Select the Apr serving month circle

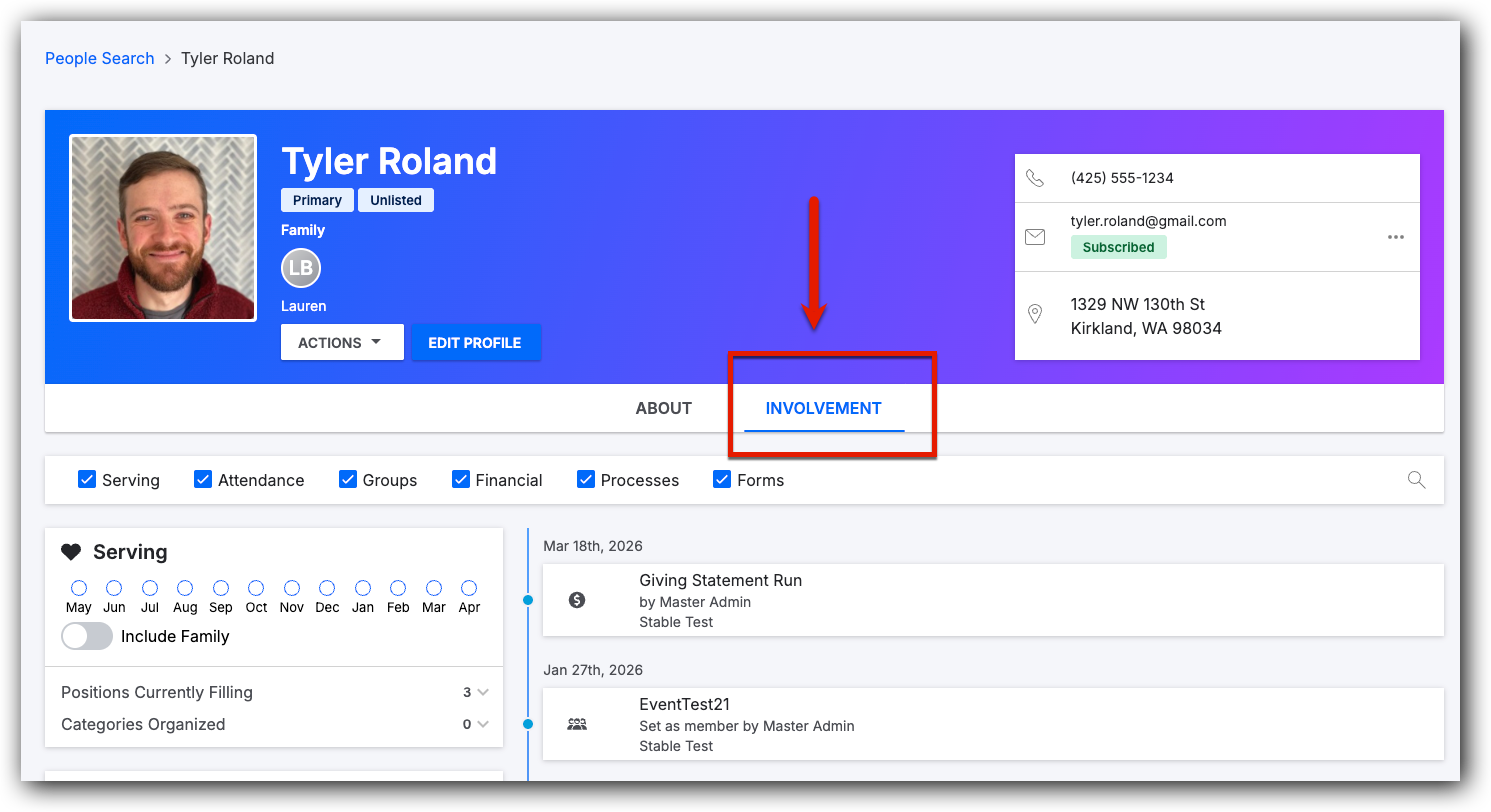(x=469, y=588)
